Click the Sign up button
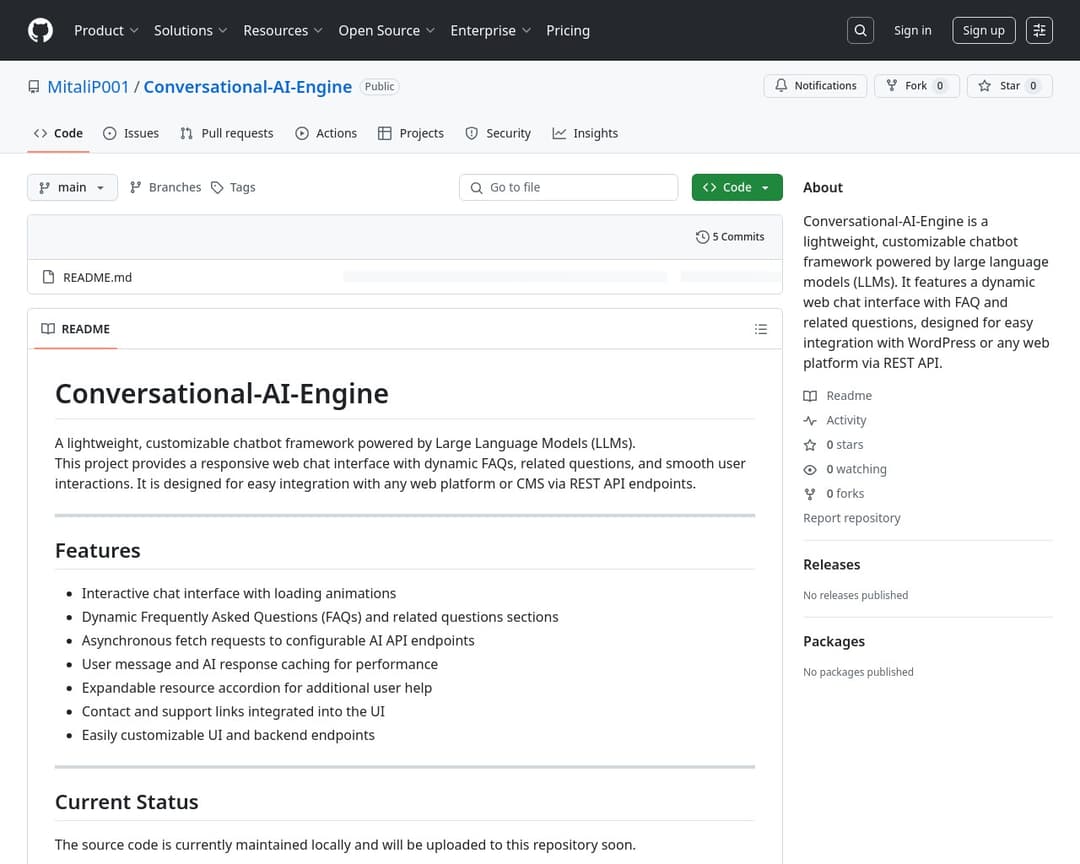 pyautogui.click(x=984, y=30)
